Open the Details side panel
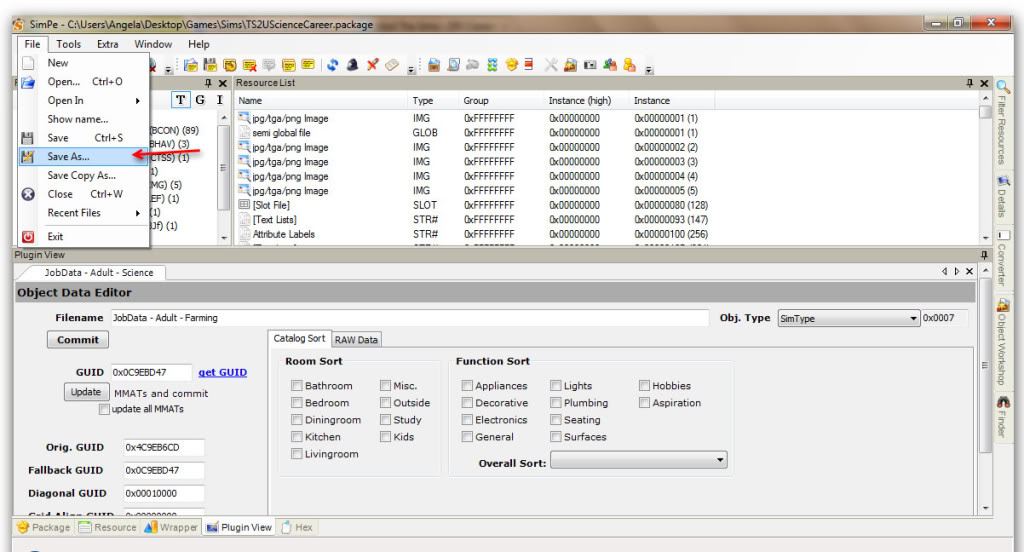 1002,196
